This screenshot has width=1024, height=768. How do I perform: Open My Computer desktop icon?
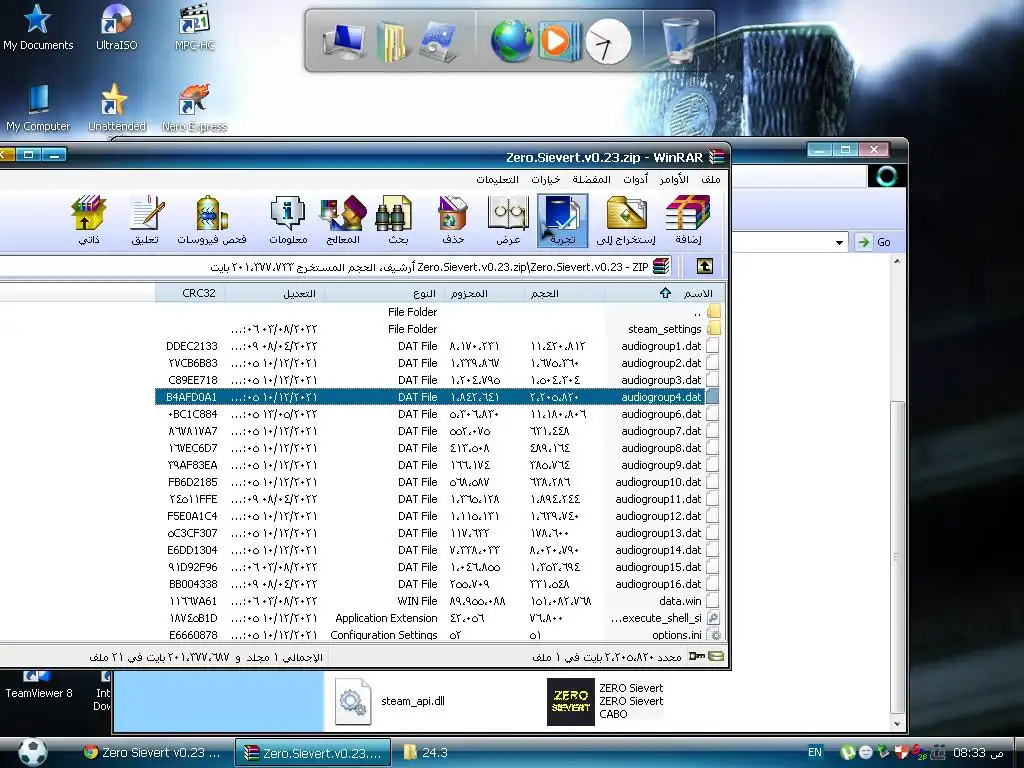(37, 108)
